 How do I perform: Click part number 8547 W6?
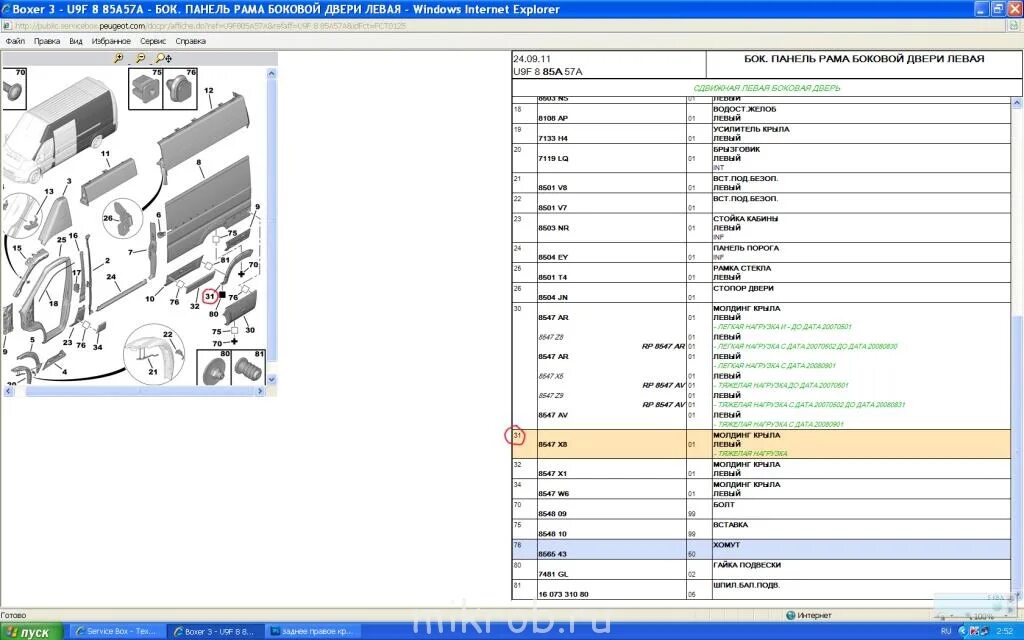click(x=553, y=494)
